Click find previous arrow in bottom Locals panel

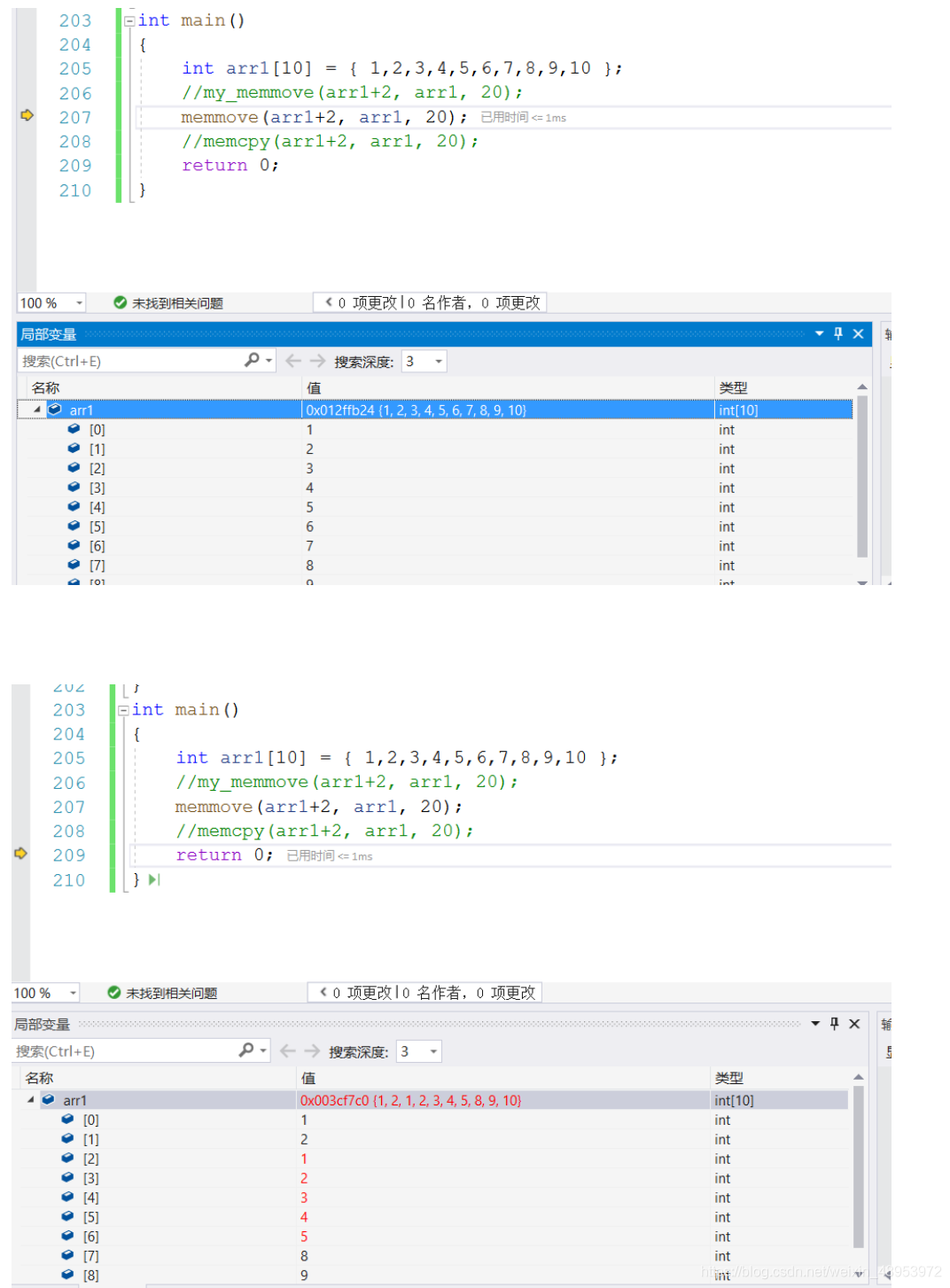pos(288,1051)
